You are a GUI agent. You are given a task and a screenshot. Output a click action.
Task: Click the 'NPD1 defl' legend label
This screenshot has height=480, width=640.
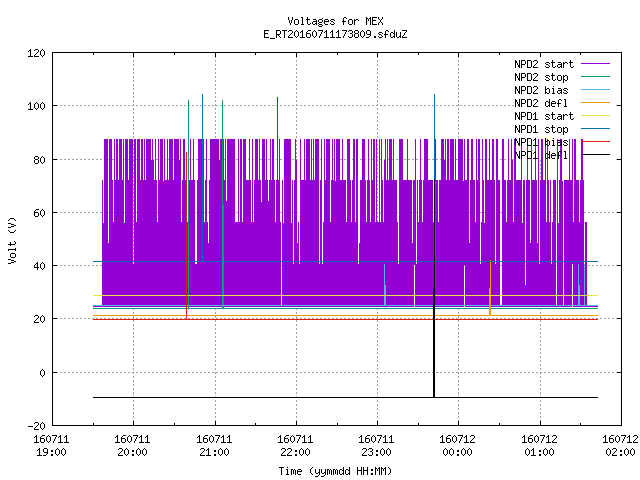tap(541, 156)
